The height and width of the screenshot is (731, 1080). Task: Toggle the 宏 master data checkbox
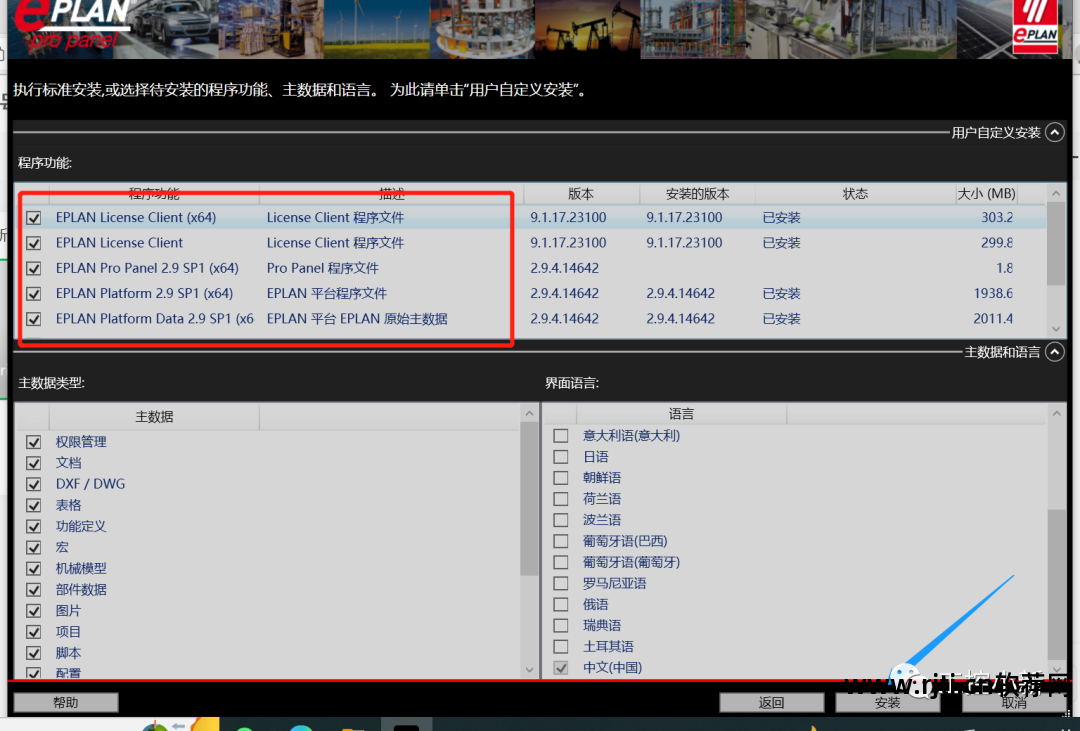tap(34, 548)
